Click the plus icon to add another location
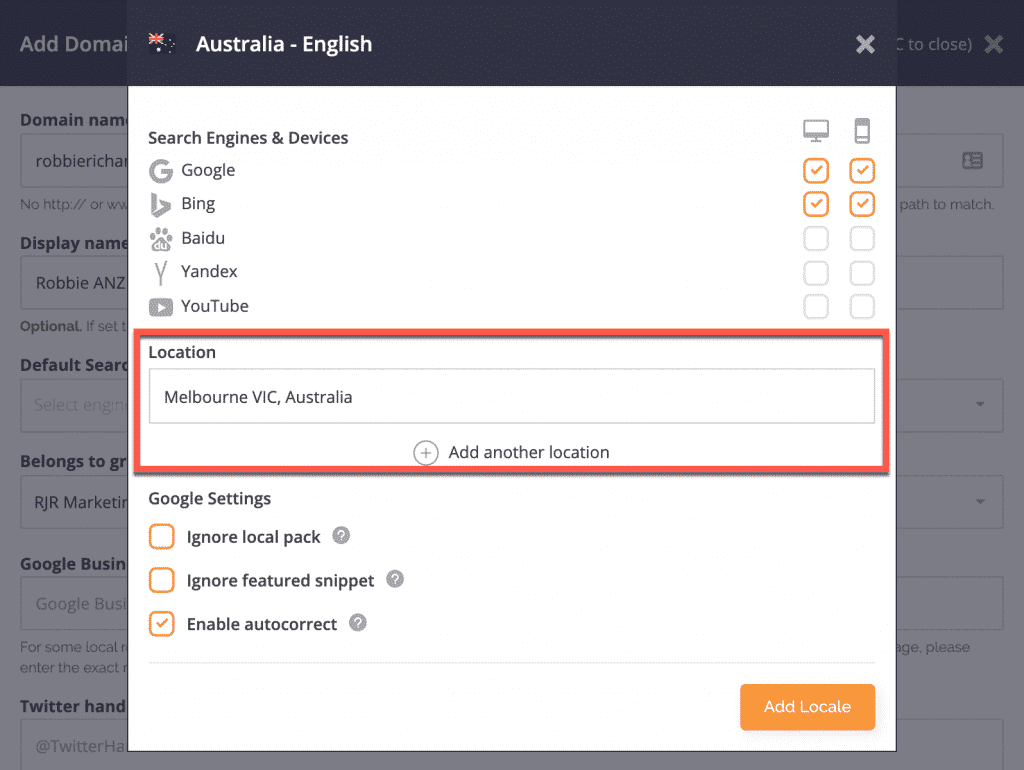The height and width of the screenshot is (770, 1024). tap(426, 453)
